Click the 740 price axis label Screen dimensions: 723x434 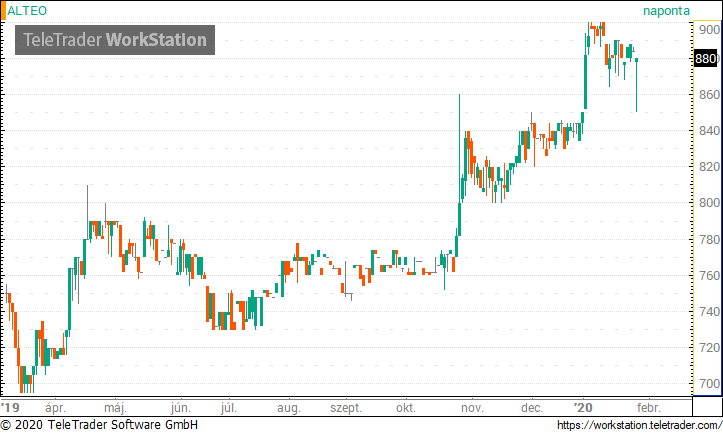tap(709, 311)
